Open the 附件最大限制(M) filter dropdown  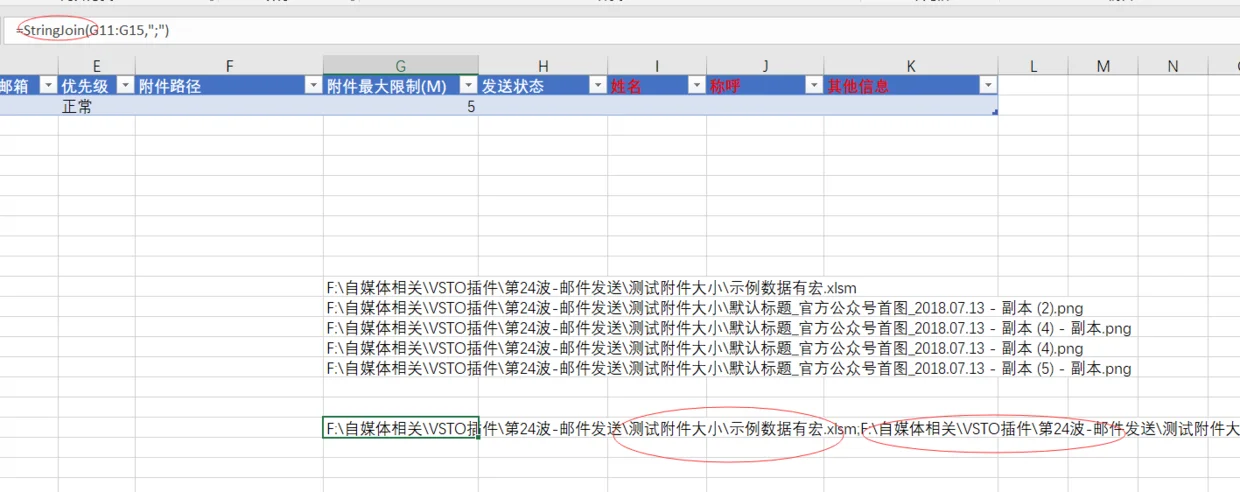469,86
